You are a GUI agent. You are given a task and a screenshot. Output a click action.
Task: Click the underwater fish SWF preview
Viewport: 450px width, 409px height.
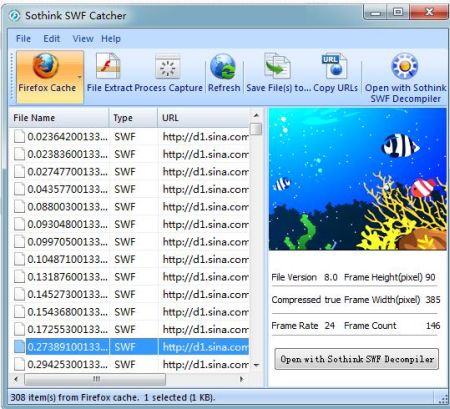pyautogui.click(x=357, y=179)
